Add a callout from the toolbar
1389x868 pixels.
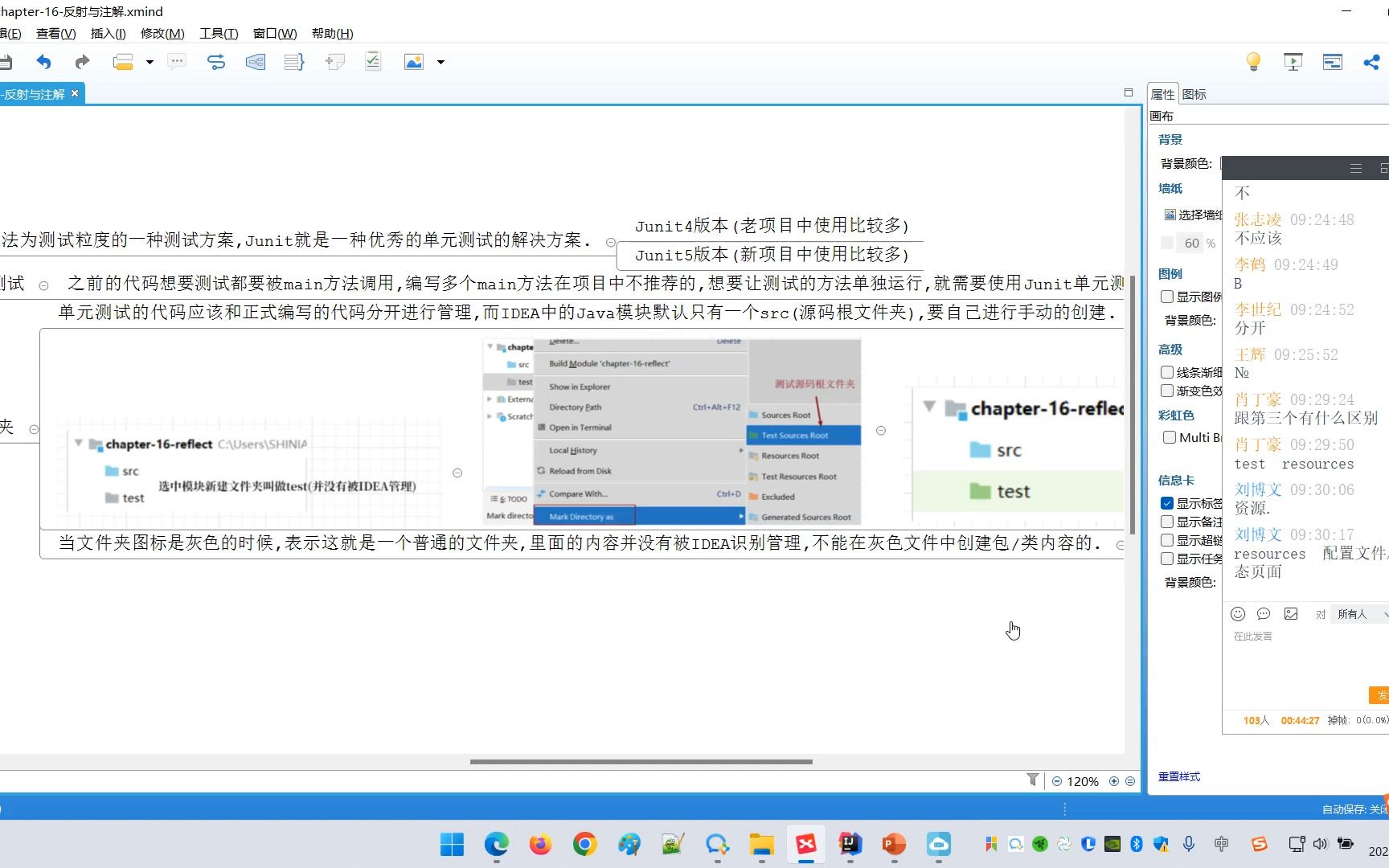coord(177,62)
